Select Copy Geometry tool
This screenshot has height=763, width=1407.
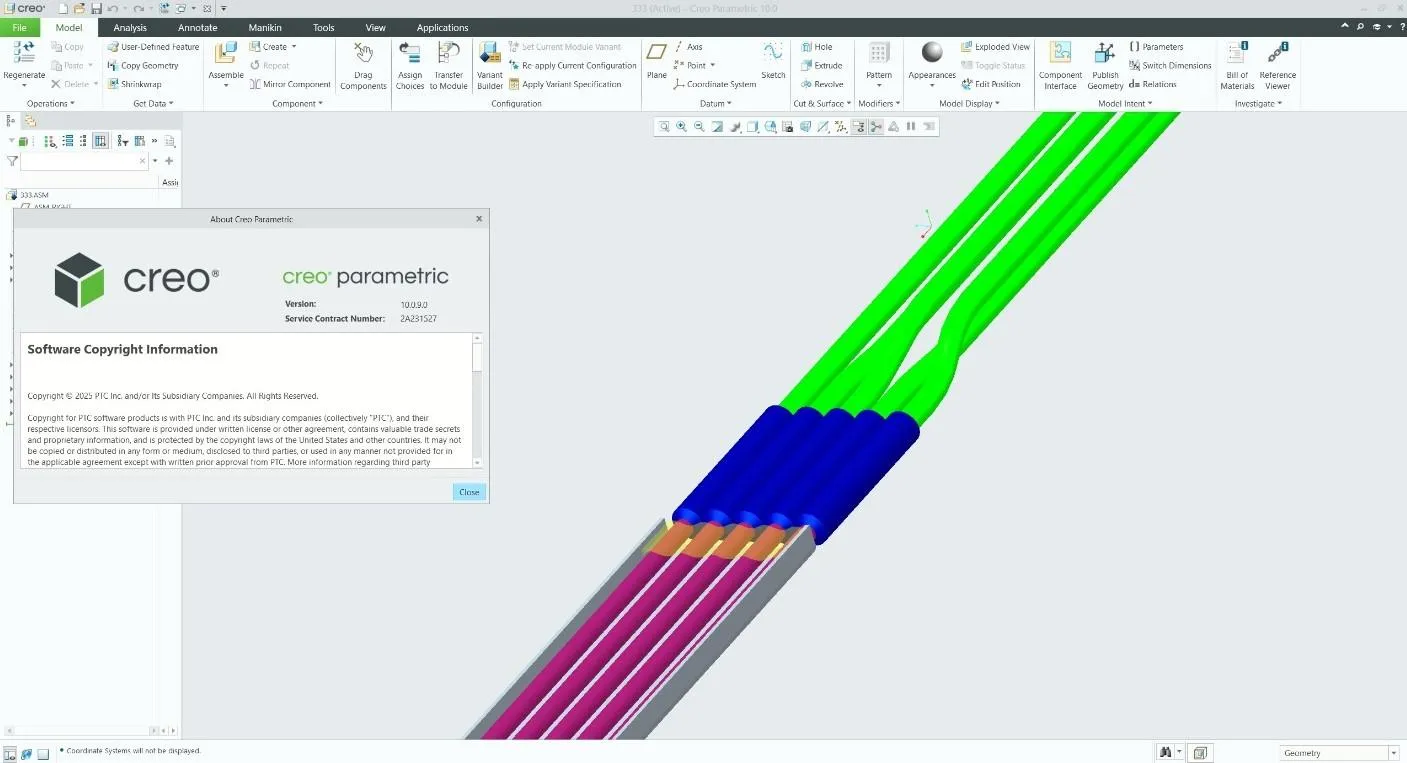point(143,66)
